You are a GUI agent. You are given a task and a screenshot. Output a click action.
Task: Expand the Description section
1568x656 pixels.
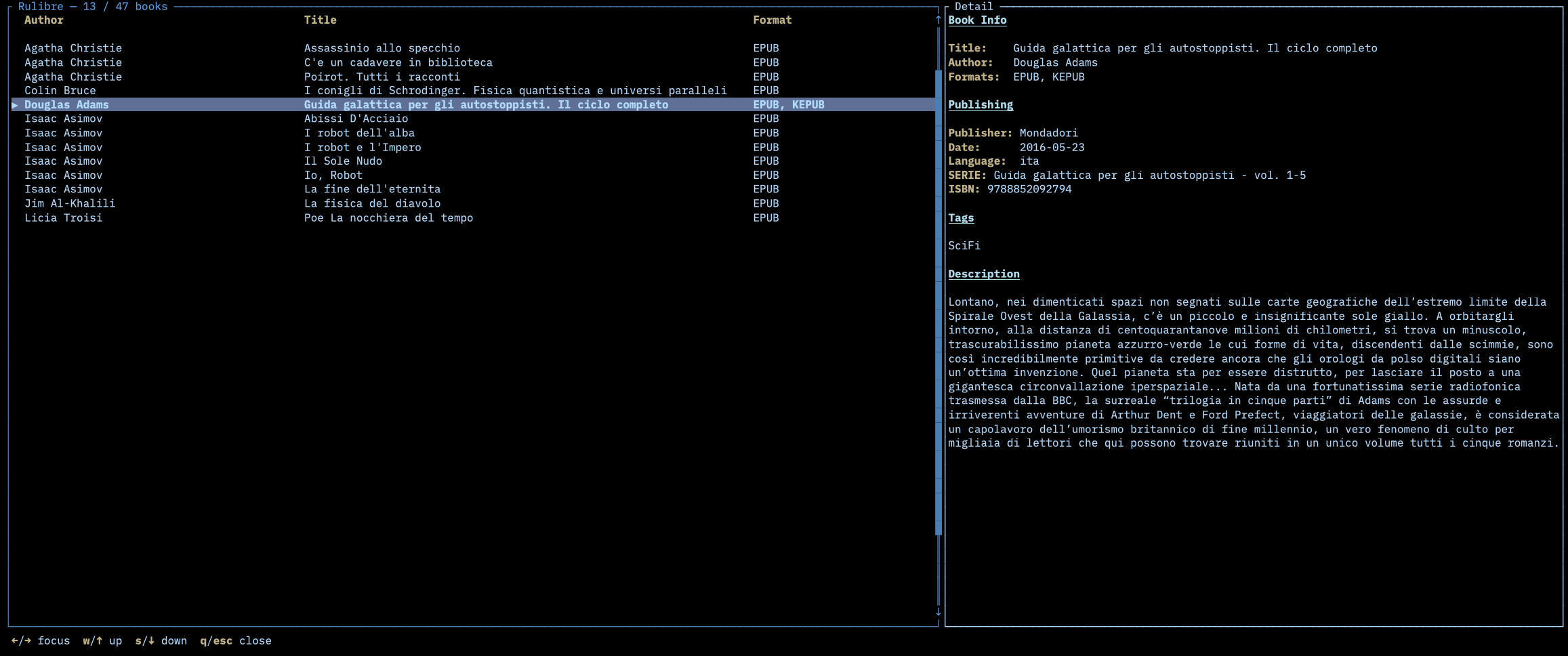(984, 274)
